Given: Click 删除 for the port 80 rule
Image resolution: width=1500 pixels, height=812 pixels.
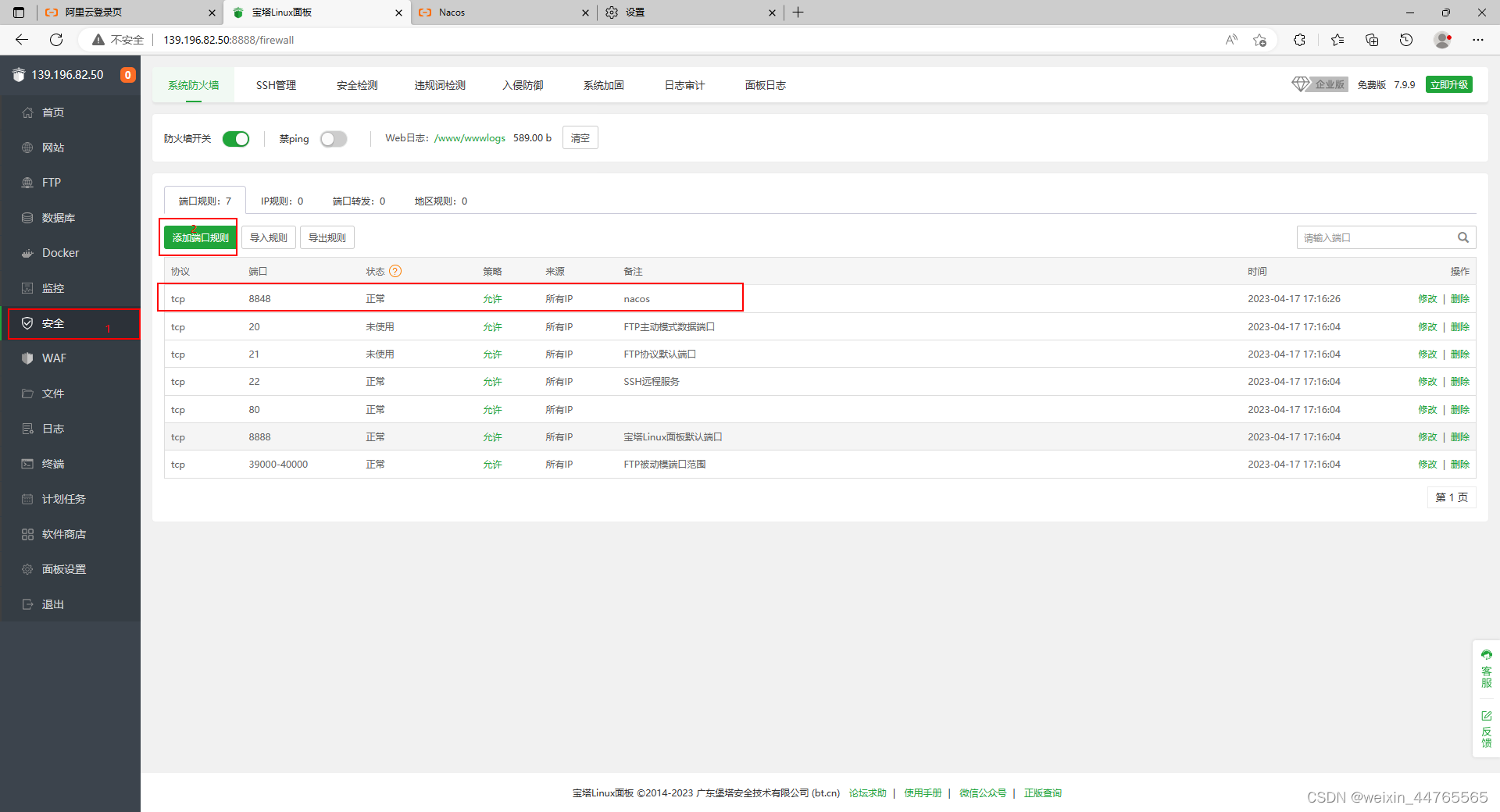Looking at the screenshot, I should pos(1460,410).
